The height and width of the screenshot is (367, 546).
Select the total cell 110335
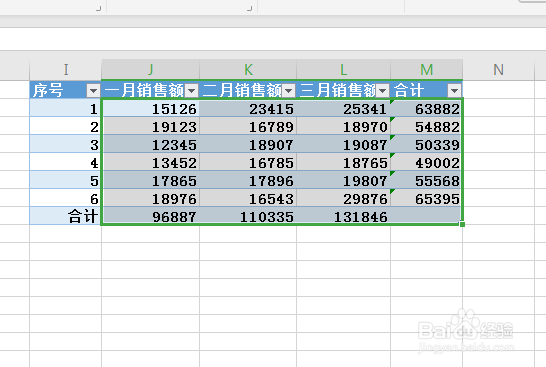pos(248,216)
